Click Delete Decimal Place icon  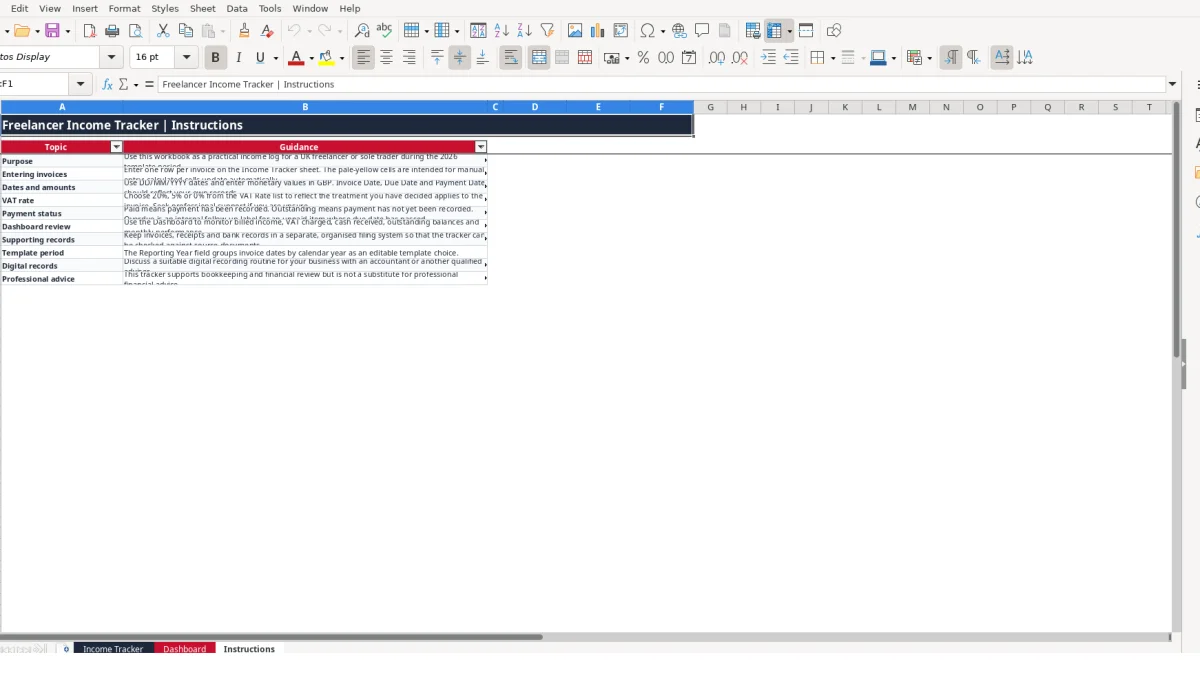click(x=740, y=58)
